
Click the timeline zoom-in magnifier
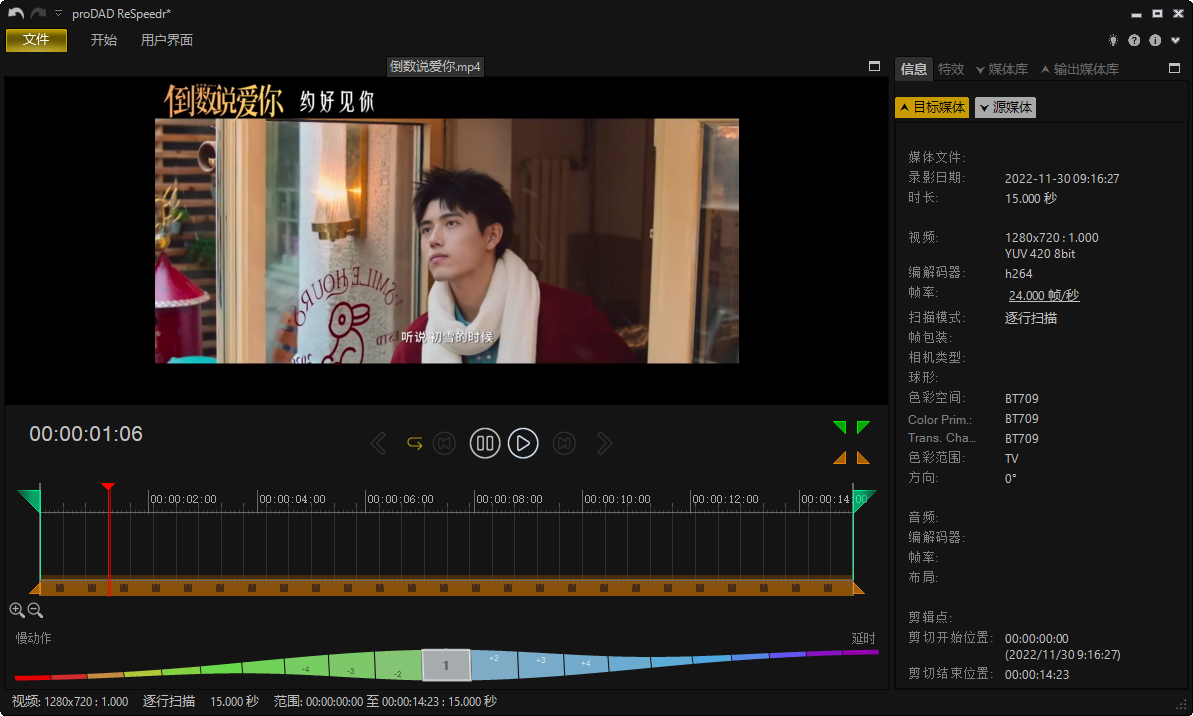click(17, 610)
